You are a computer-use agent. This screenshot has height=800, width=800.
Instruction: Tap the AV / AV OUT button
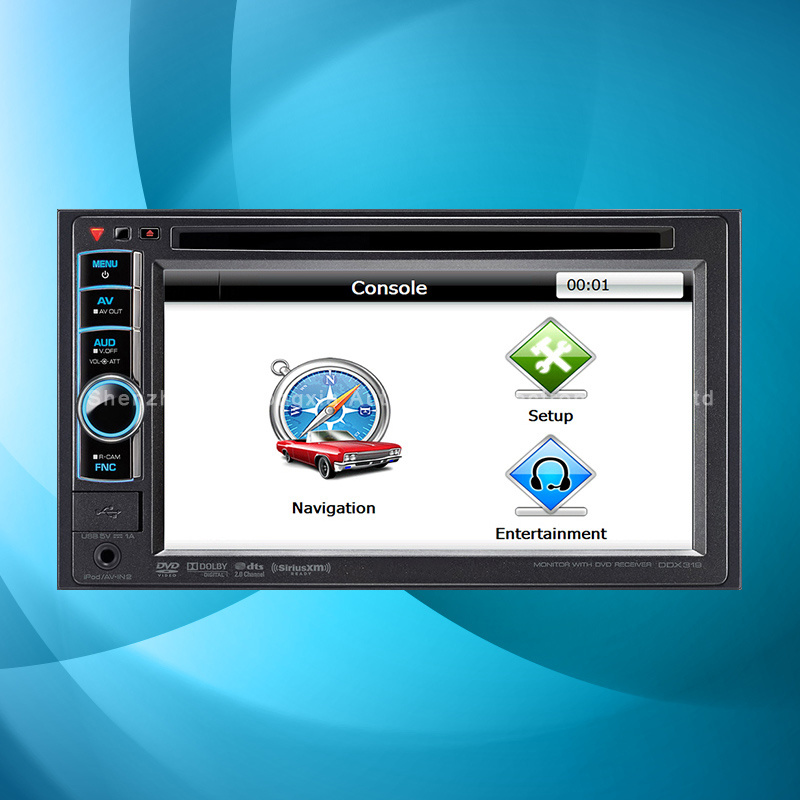coord(107,307)
